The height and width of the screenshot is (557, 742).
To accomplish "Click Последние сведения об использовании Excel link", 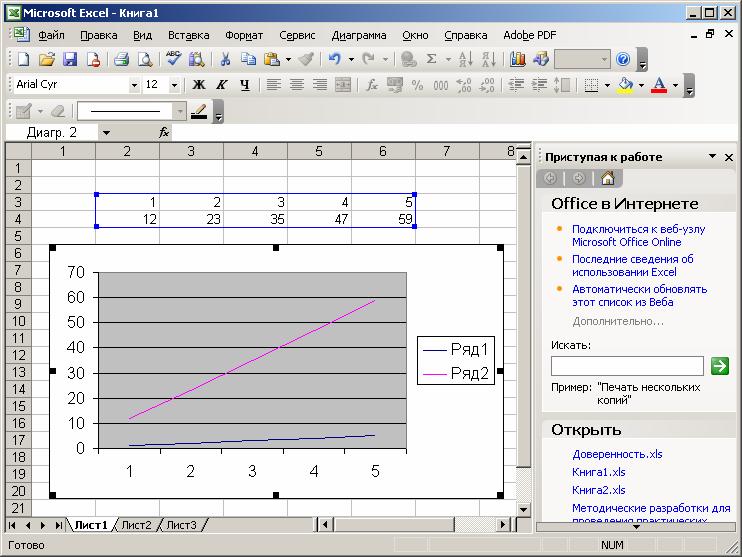I will click(x=633, y=265).
